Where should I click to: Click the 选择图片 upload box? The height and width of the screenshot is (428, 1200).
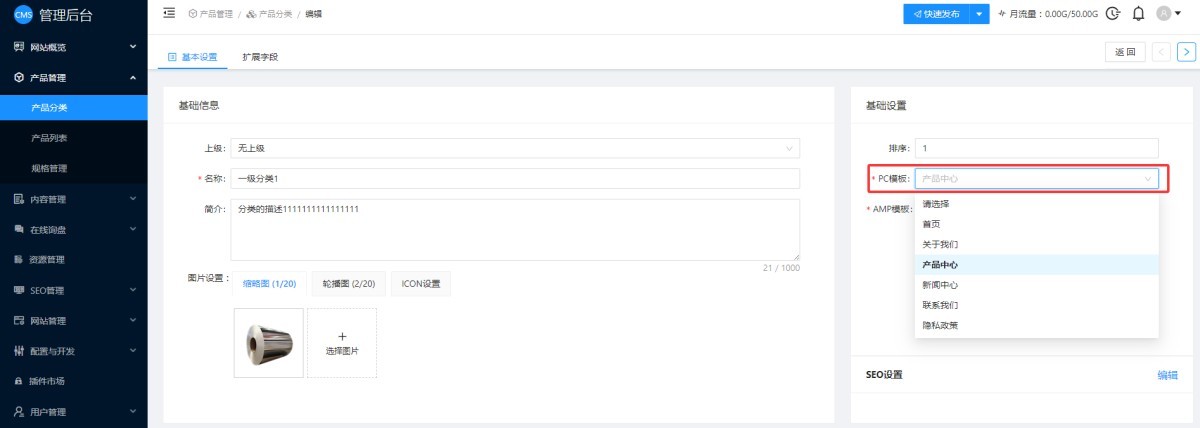tap(342, 343)
